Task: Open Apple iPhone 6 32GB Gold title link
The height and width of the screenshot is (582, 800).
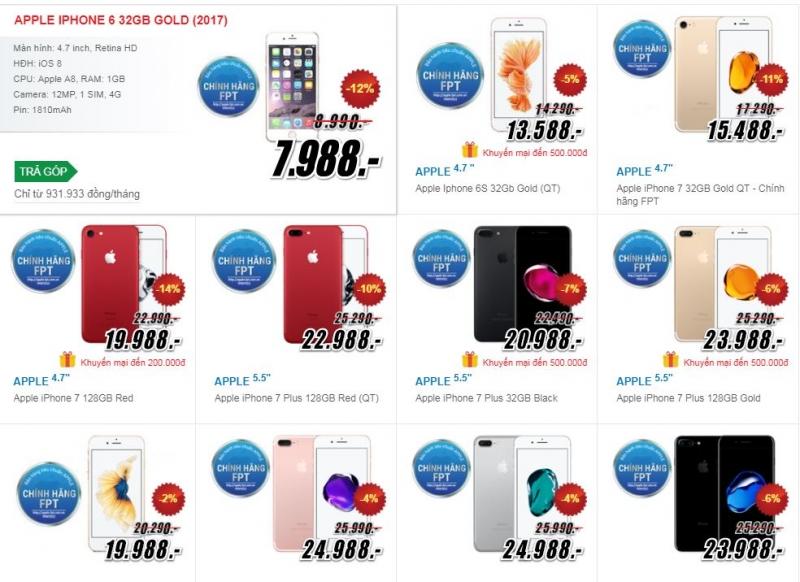Action: pyautogui.click(x=121, y=20)
